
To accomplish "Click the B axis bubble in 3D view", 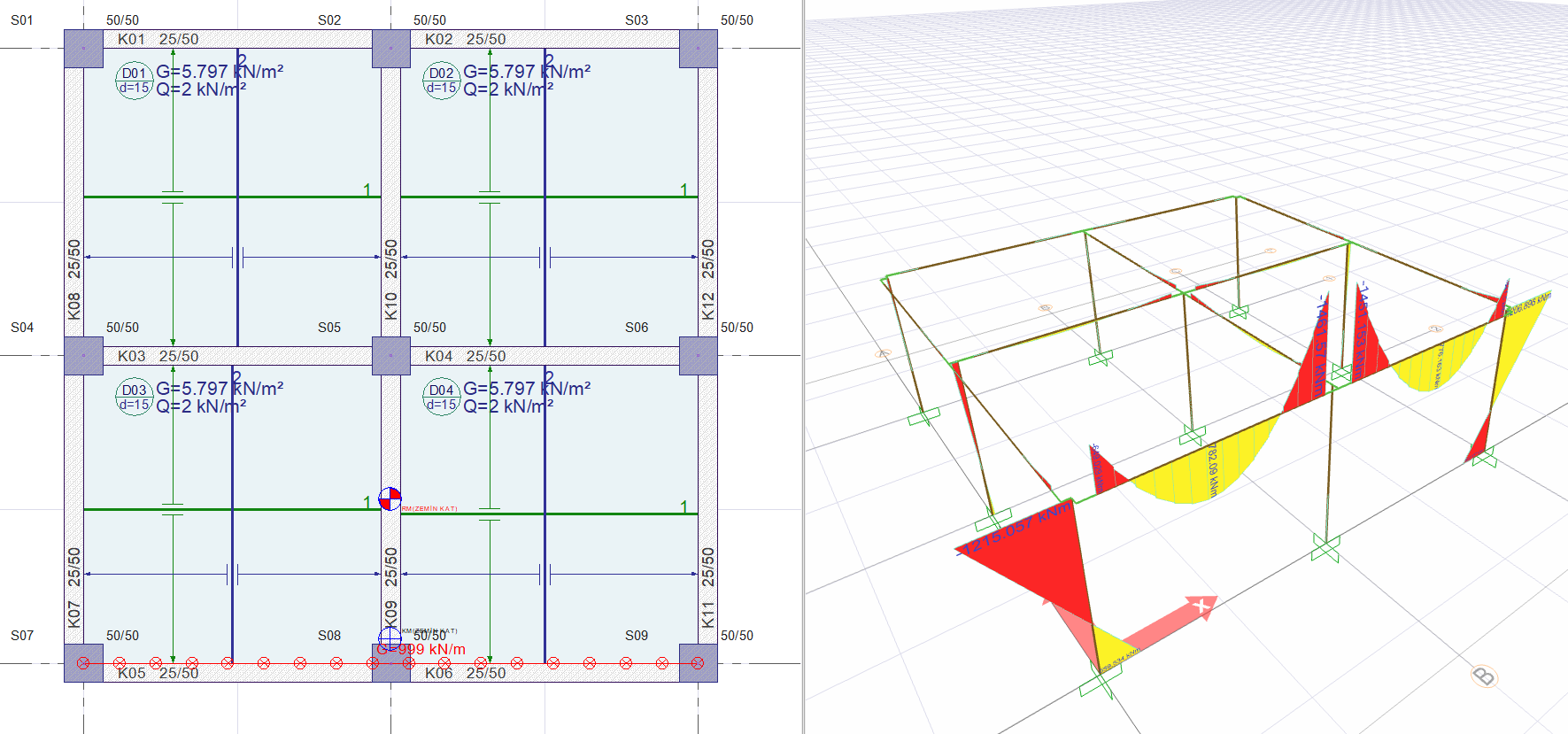I will click(x=1483, y=677).
